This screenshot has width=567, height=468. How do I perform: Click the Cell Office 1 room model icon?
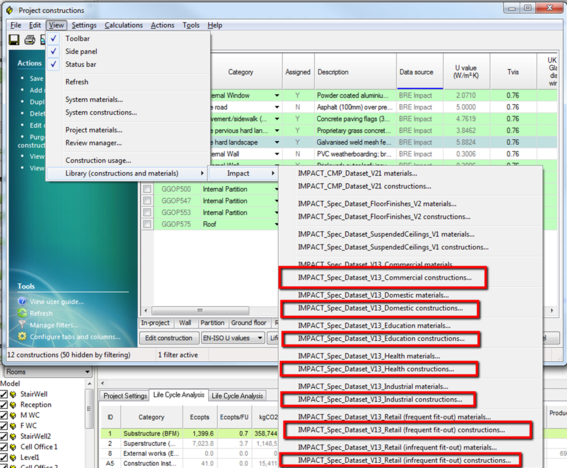13,447
